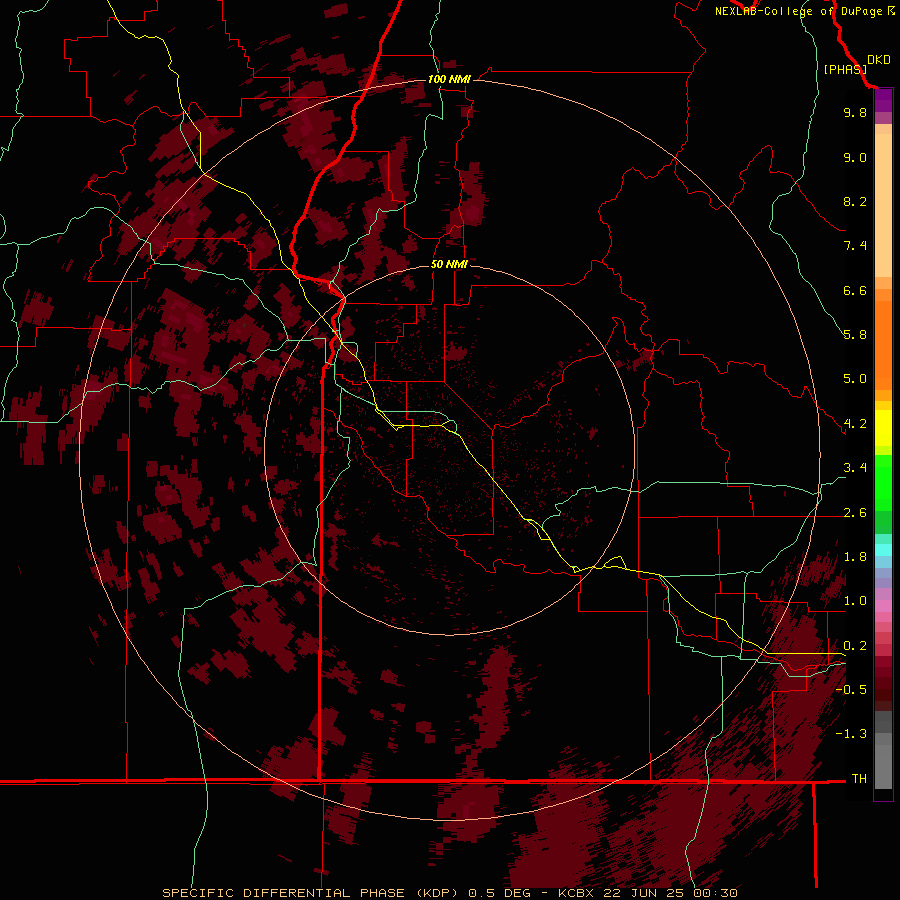This screenshot has height=900, width=900.
Task: Click the [PHAS] legend header
Action: click(x=845, y=69)
